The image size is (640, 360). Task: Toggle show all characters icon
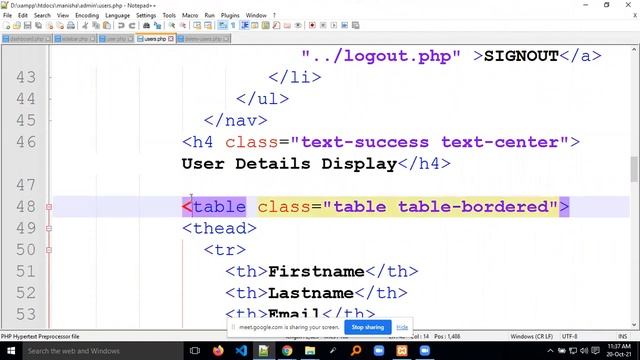(x=233, y=25)
